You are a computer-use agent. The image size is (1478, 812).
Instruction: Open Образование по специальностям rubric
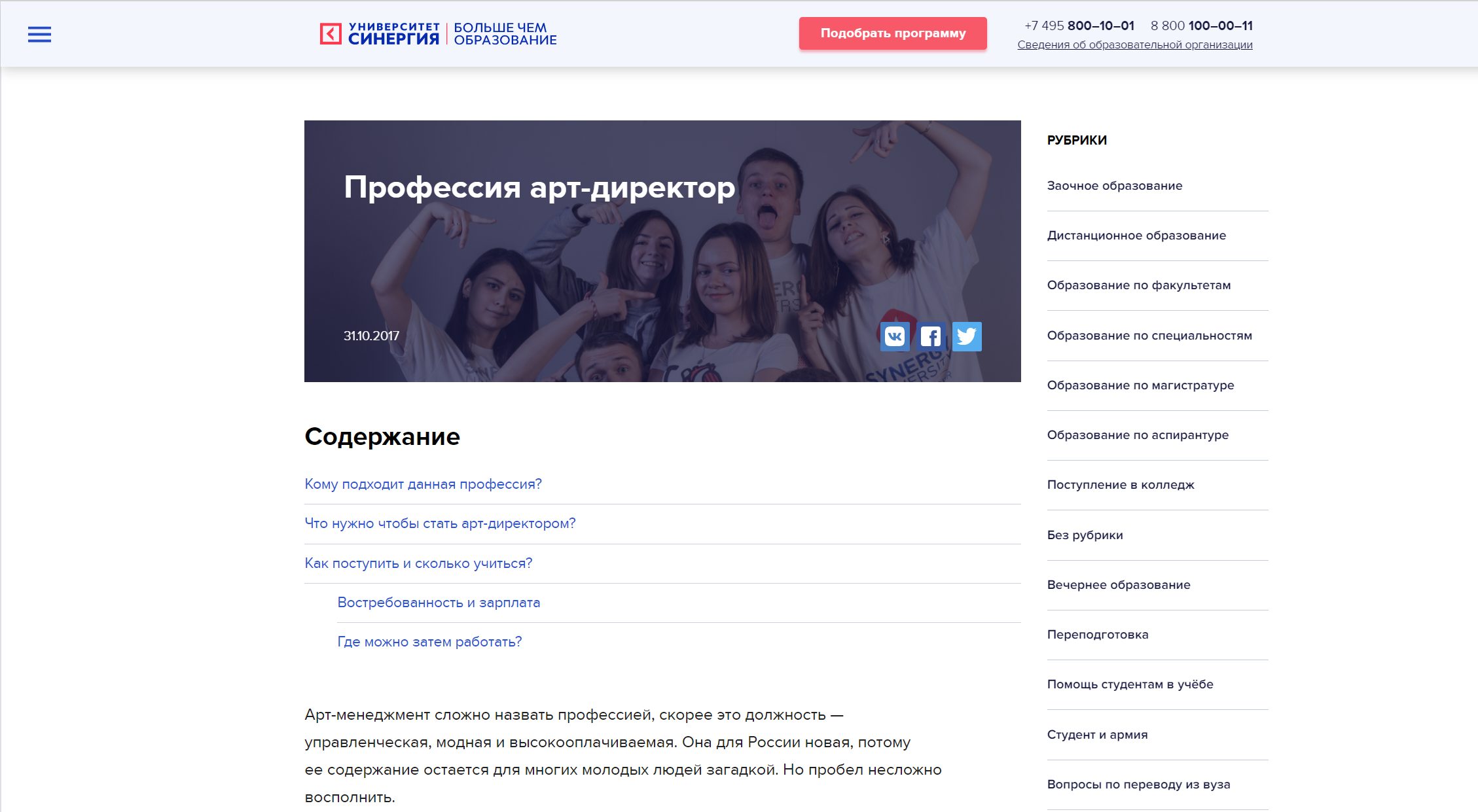coord(1149,336)
